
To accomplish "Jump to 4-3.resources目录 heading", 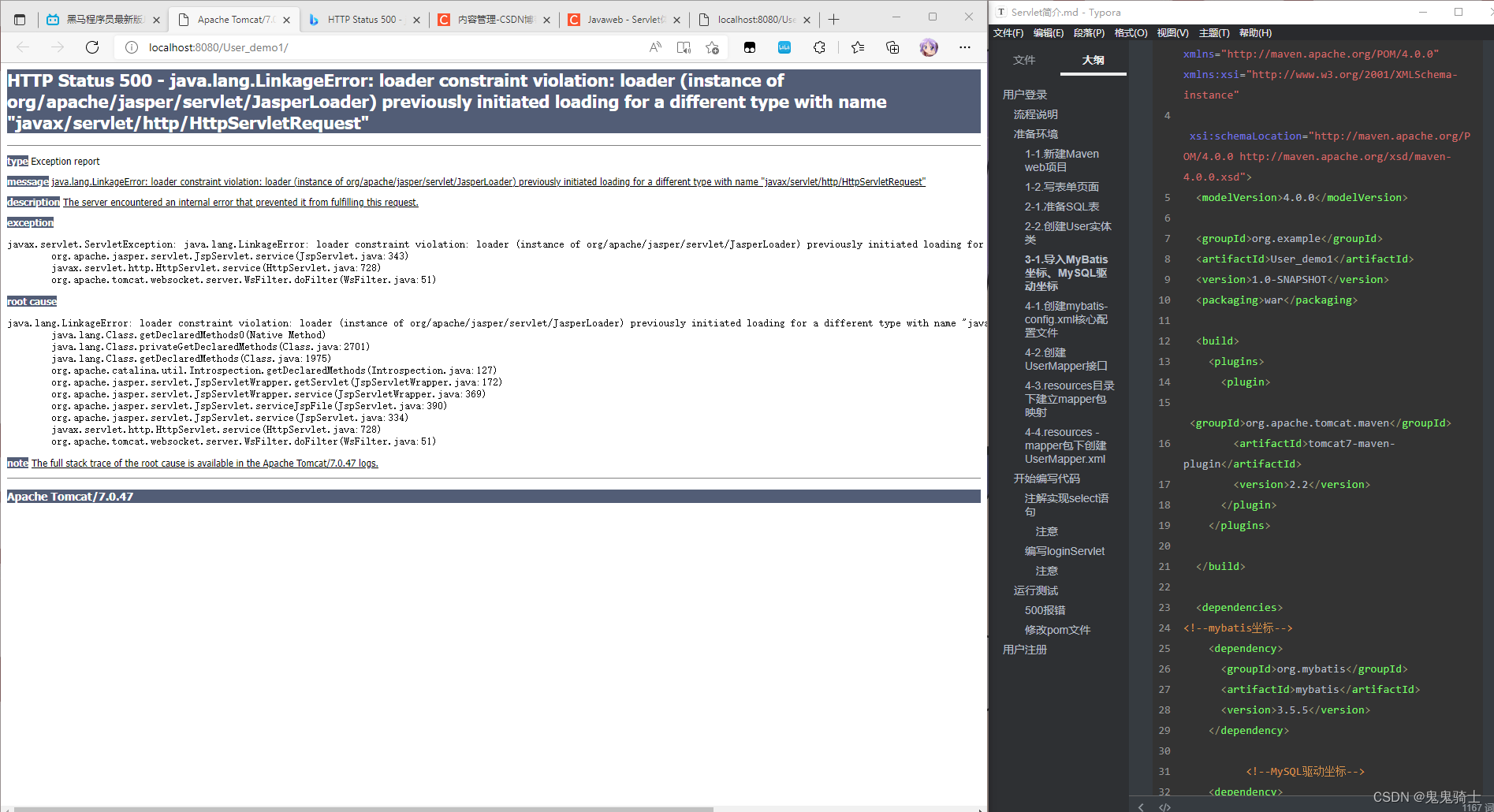I will [1070, 399].
